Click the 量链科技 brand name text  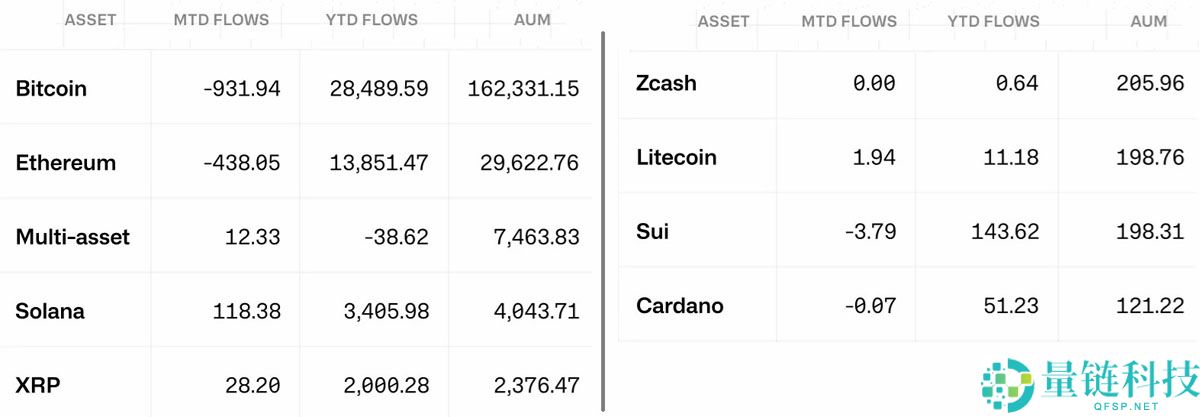coord(1120,380)
